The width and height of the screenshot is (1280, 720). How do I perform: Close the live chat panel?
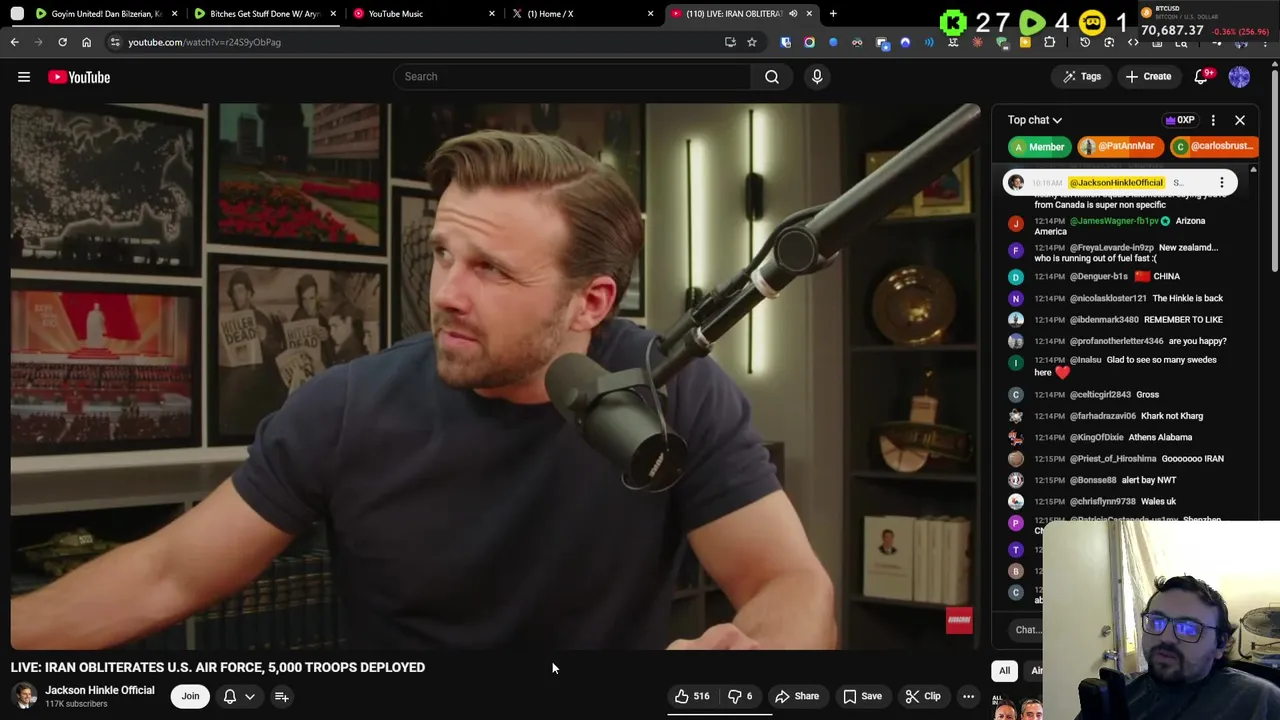pyautogui.click(x=1240, y=120)
